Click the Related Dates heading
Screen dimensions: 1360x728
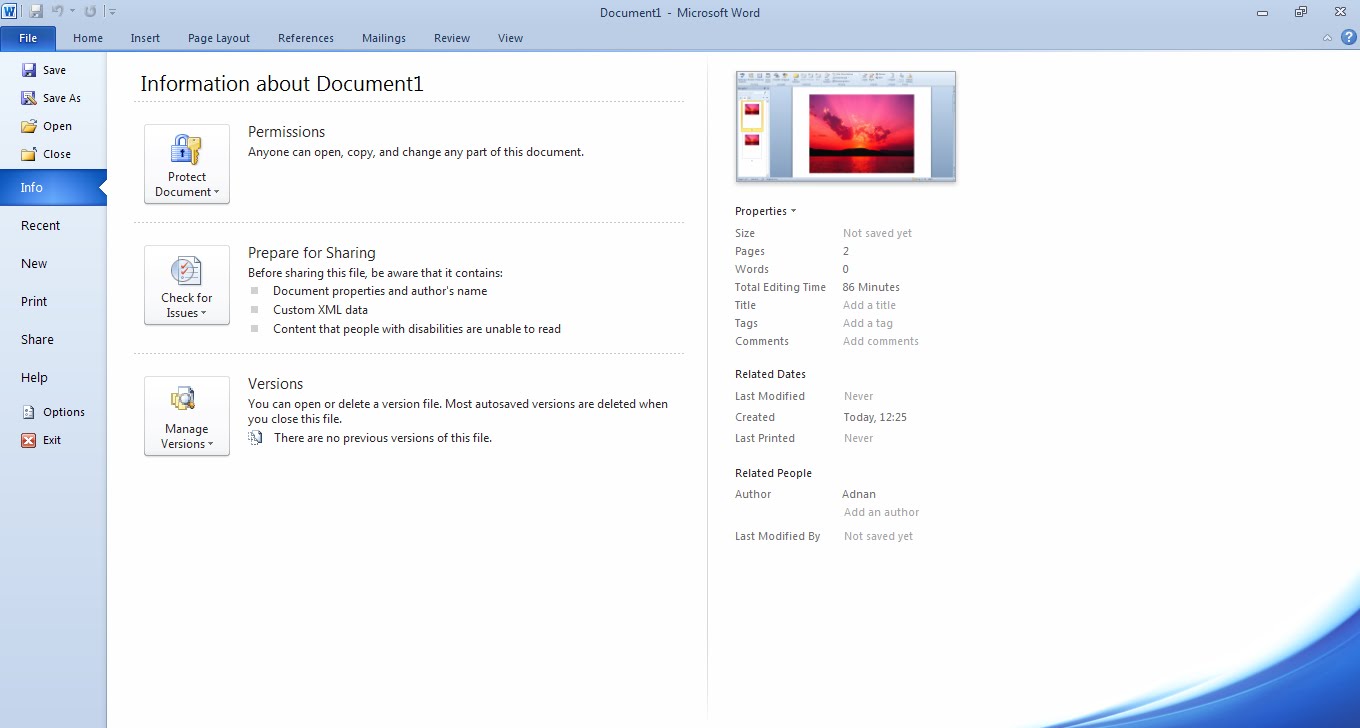pyautogui.click(x=770, y=374)
